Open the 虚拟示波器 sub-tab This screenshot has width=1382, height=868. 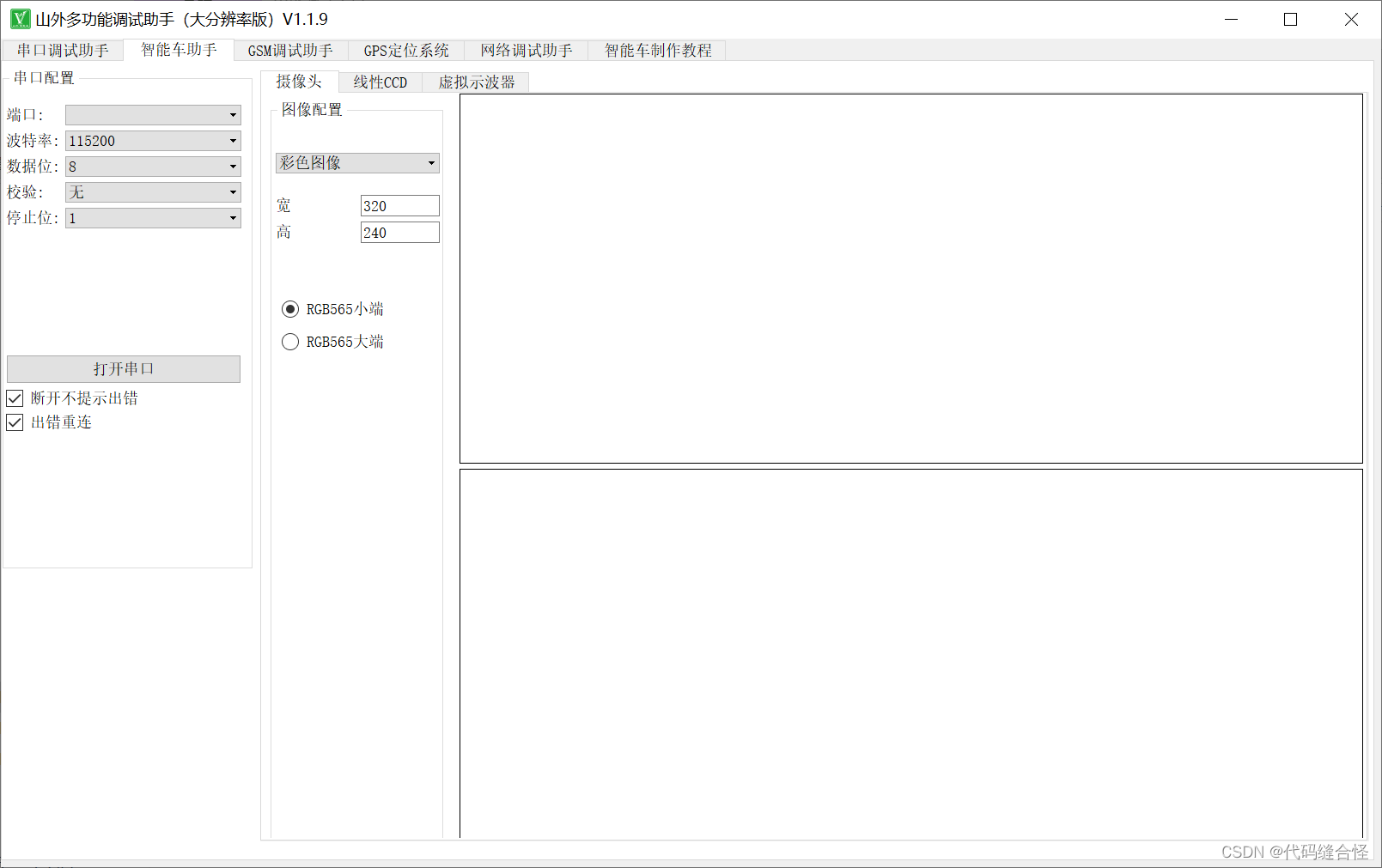(476, 82)
